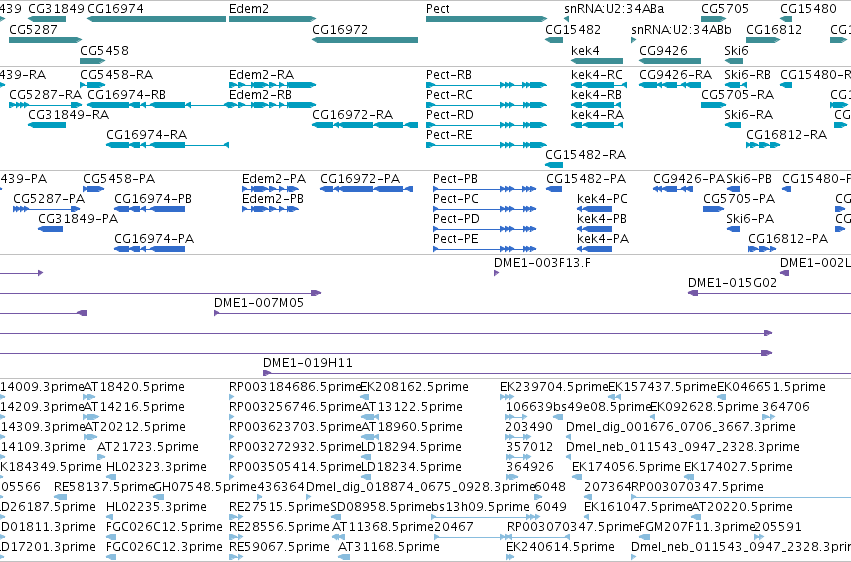Click the CG5287 gene label
Viewport: 851px width, 562px height.
point(33,29)
